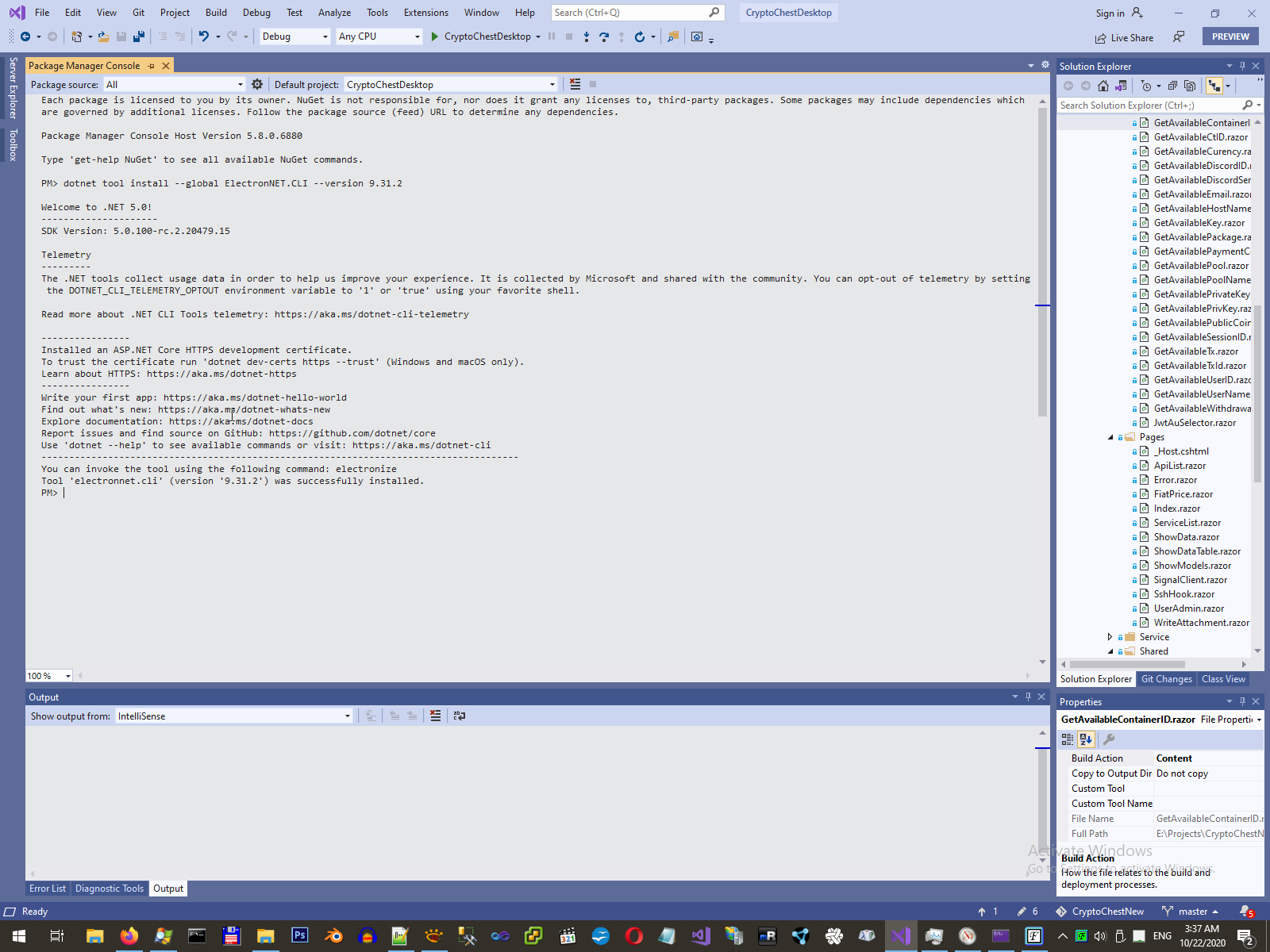1270x952 pixels.
Task: Open the Debug configuration dropdown
Action: click(x=294, y=36)
